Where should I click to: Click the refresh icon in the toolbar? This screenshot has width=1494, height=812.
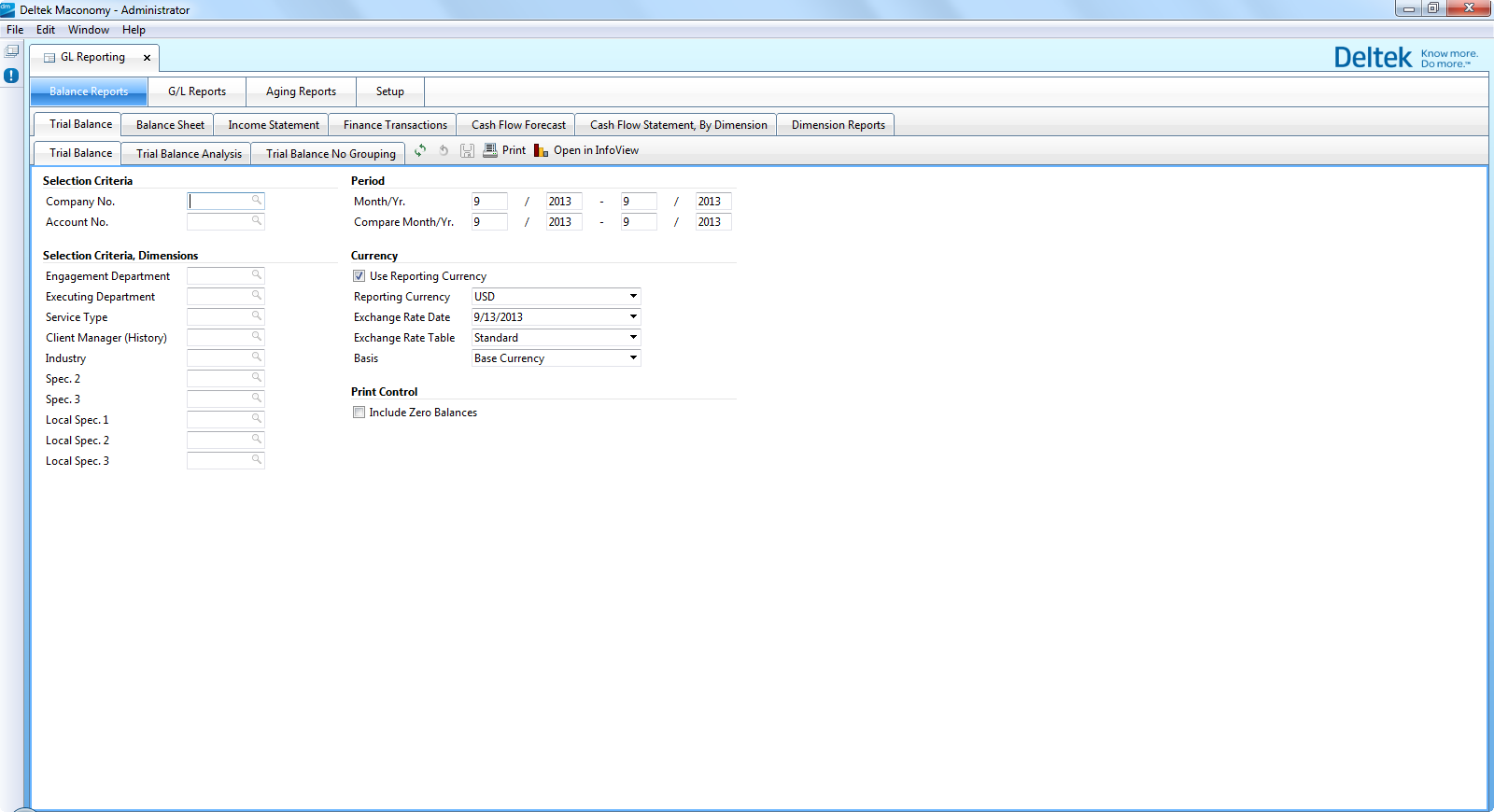[420, 150]
